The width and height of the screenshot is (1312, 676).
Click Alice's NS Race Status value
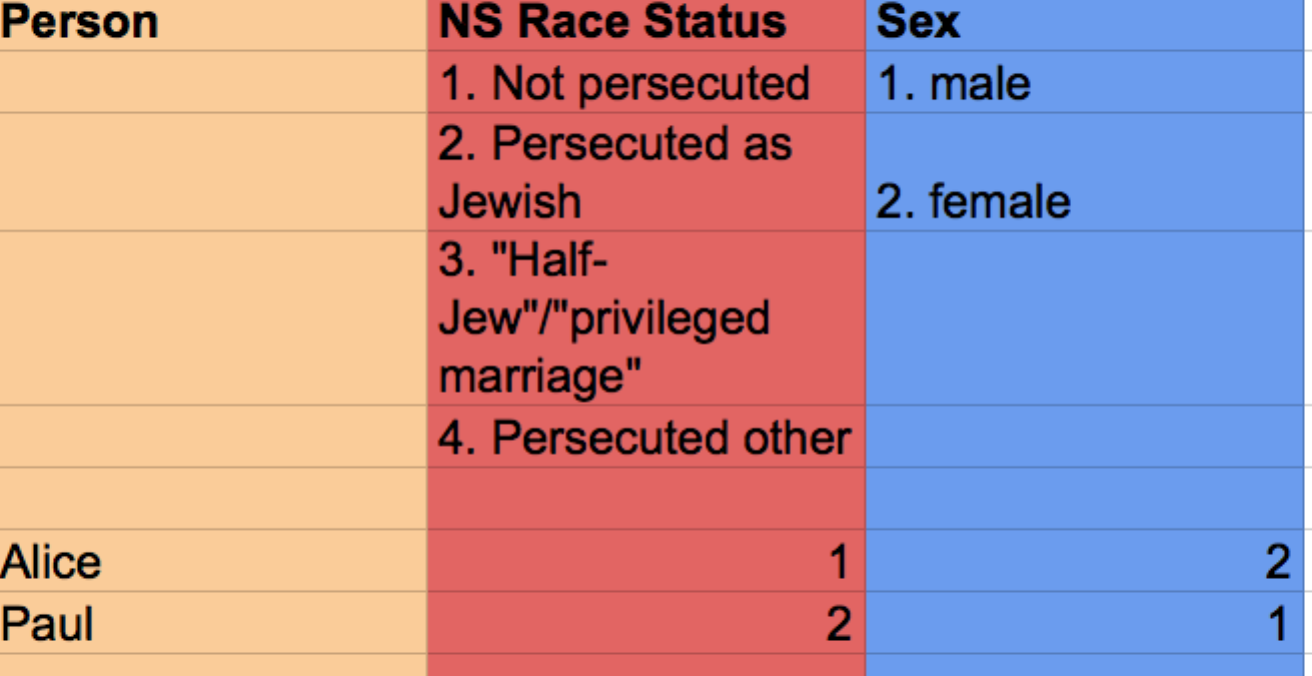pyautogui.click(x=646, y=561)
